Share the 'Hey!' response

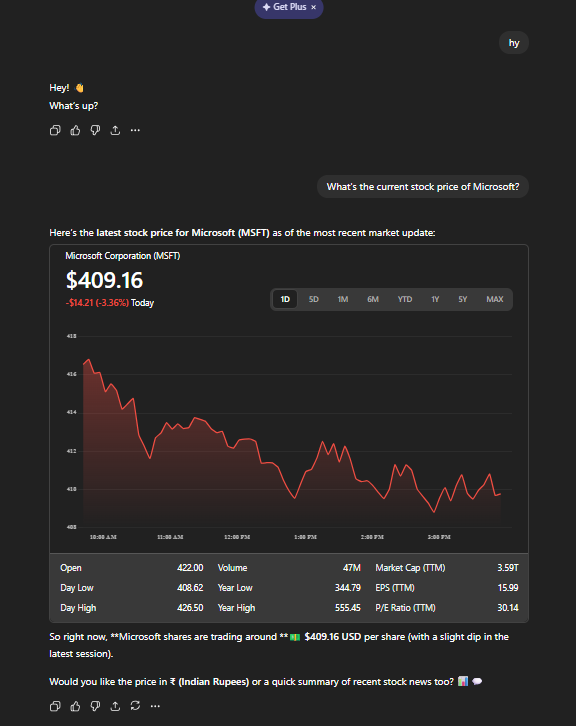115,131
